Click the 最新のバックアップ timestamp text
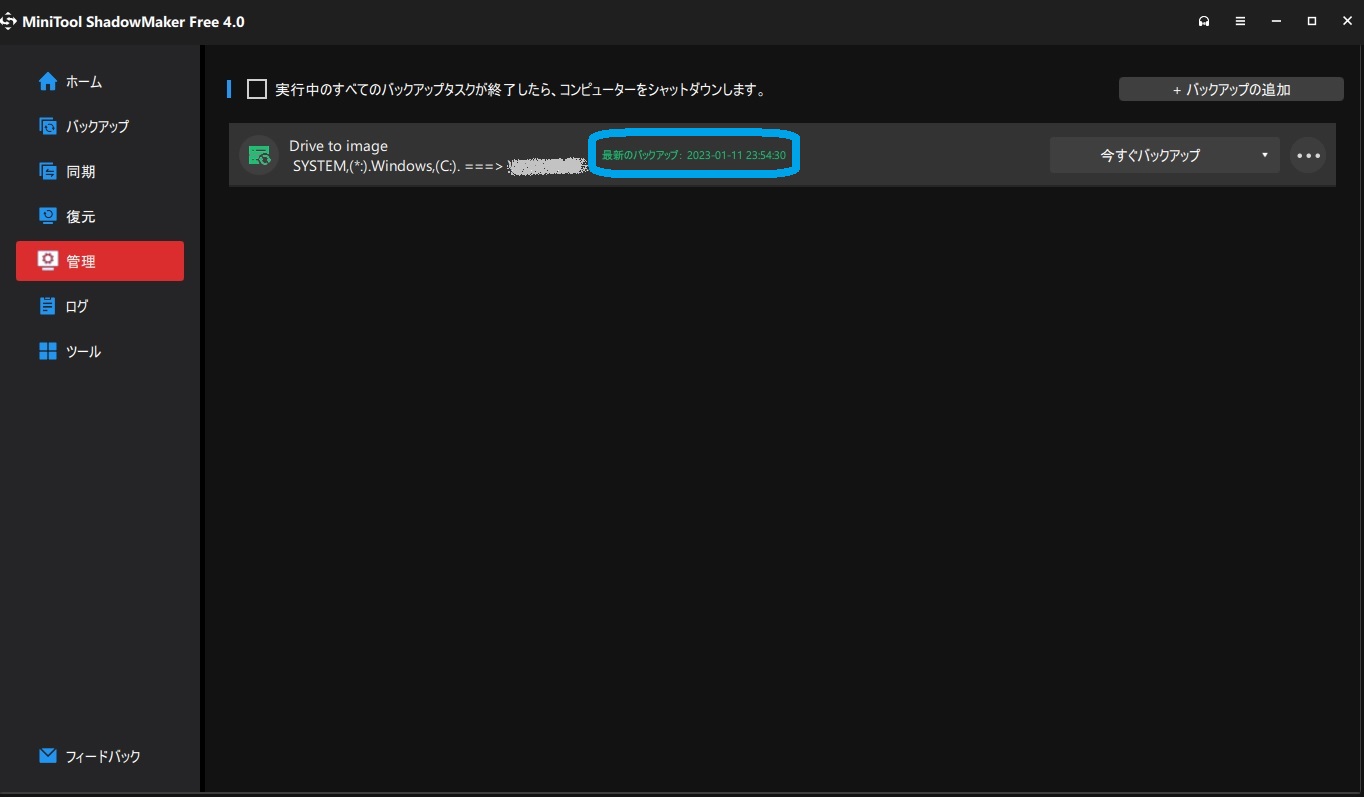Screen dimensions: 1364x797 (694, 155)
